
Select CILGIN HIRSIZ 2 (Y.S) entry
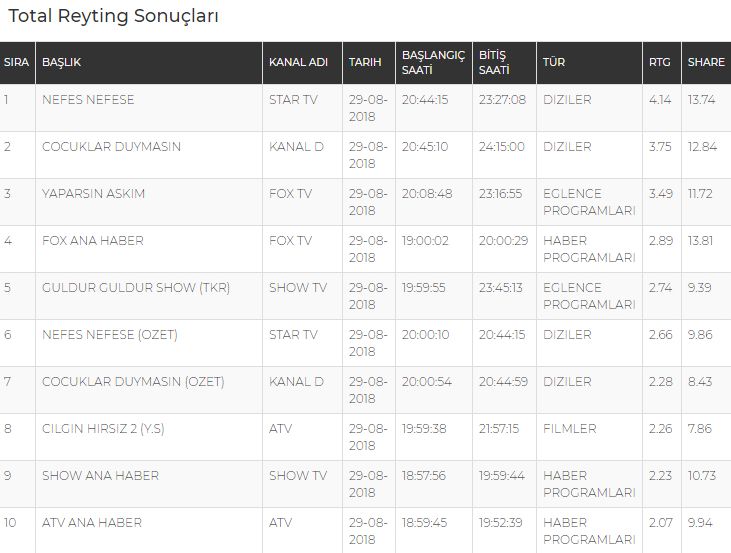click(103, 429)
